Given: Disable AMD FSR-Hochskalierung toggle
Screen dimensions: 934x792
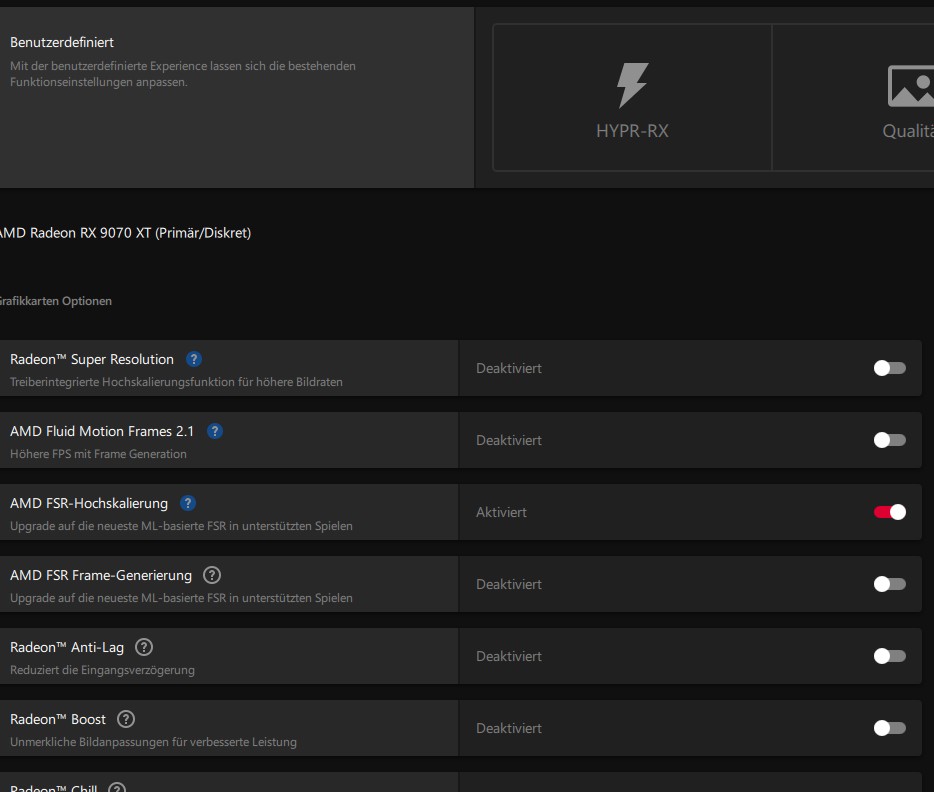Looking at the screenshot, I should 889,512.
